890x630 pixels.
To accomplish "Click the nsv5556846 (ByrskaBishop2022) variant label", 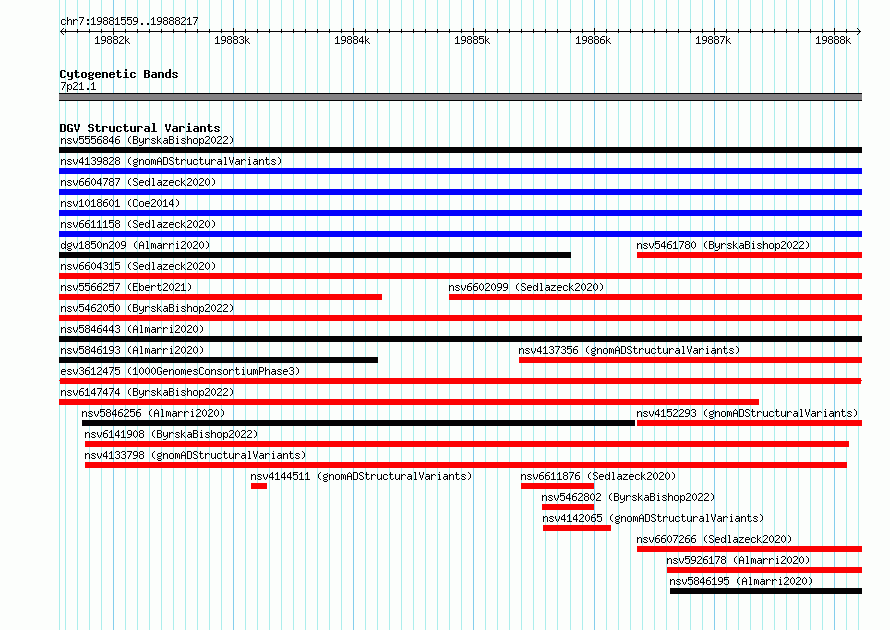I will 147,140.
